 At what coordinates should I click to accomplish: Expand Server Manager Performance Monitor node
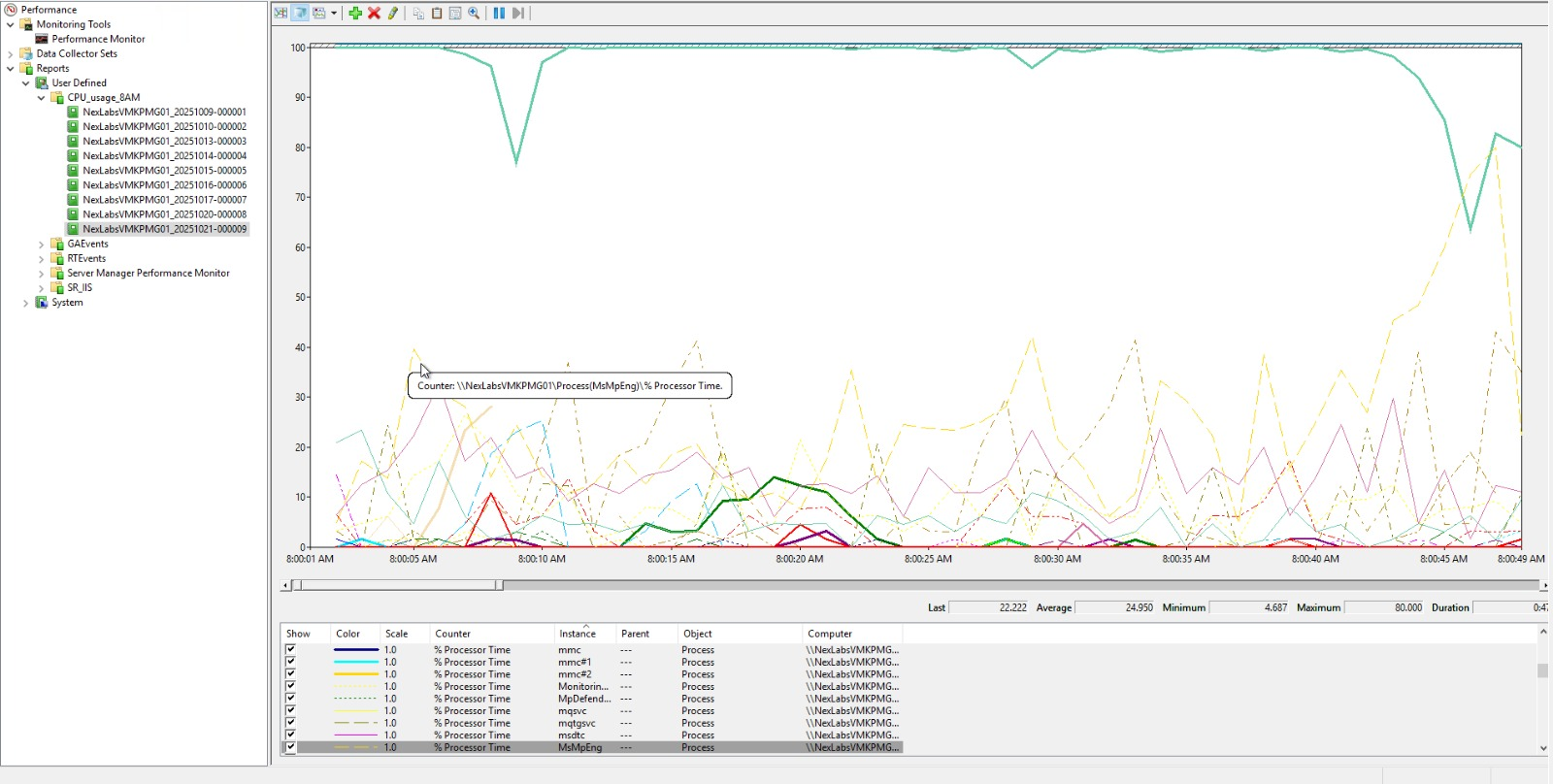[x=42, y=273]
